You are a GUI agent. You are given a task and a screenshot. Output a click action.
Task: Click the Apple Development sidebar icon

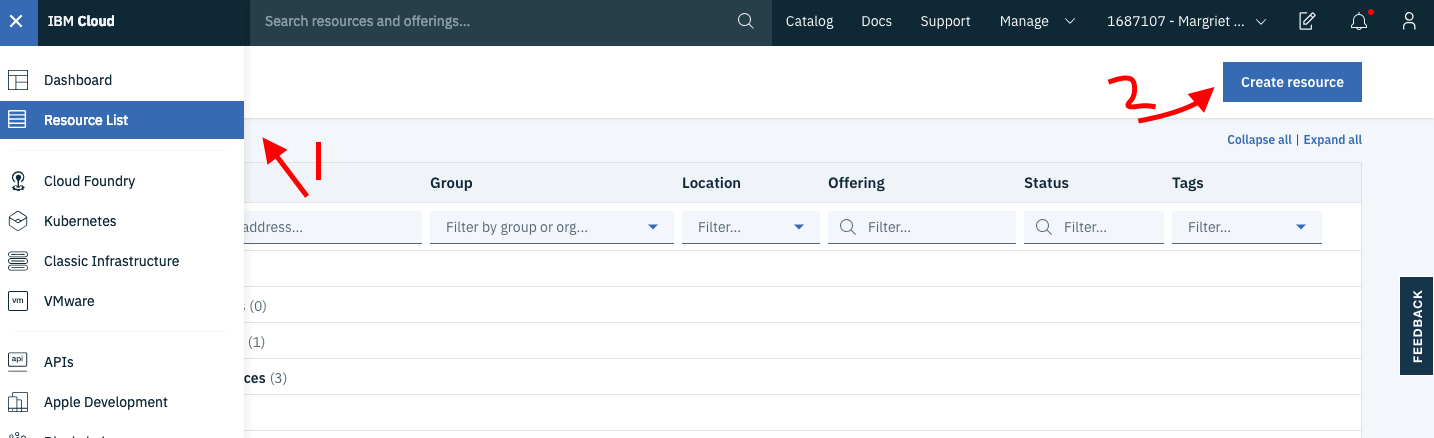tap(18, 402)
